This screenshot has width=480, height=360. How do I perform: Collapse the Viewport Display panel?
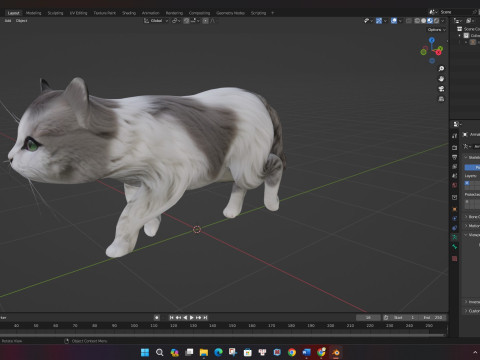(x=472, y=235)
